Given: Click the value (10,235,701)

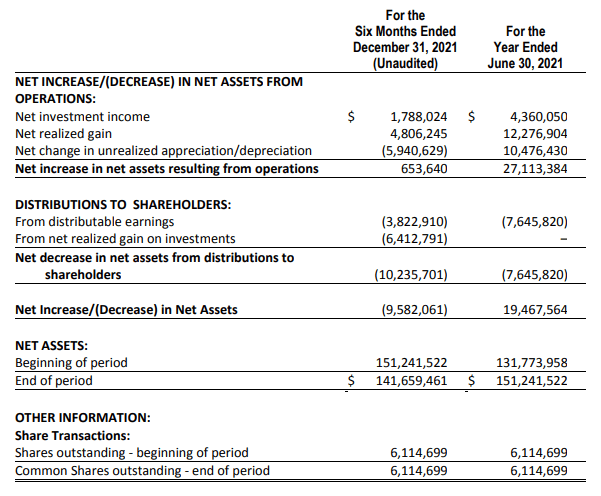Looking at the screenshot, I should coord(411,275).
